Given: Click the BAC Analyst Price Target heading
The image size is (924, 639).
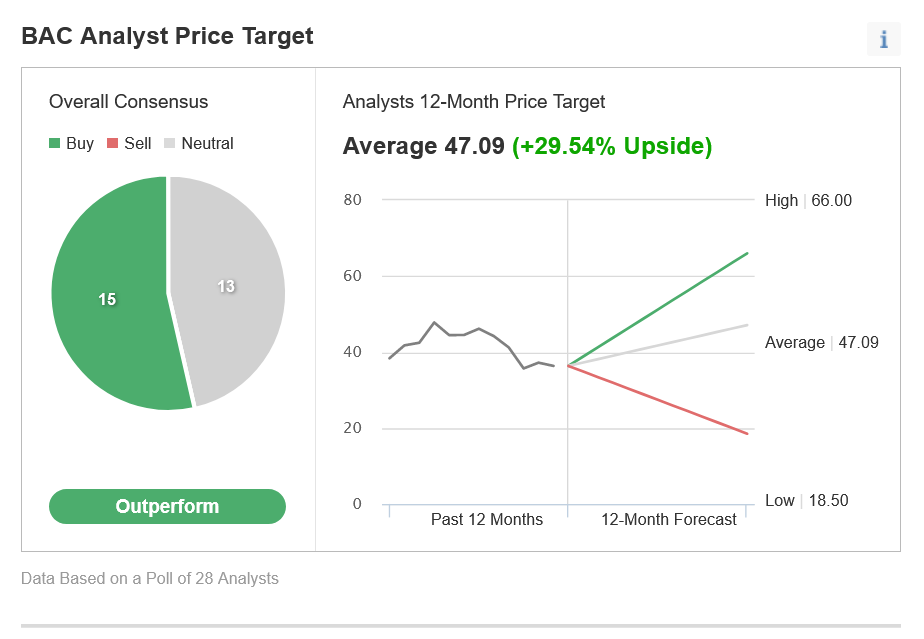Looking at the screenshot, I should tap(167, 36).
